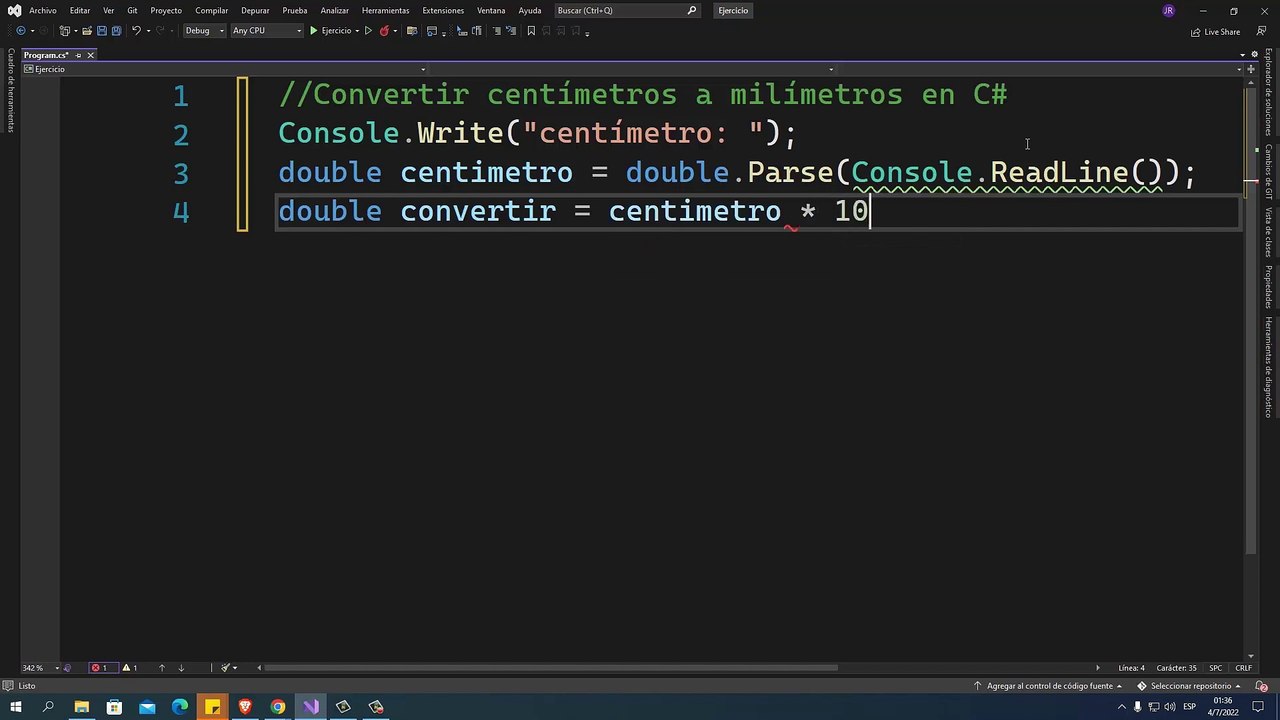This screenshot has height=720, width=1280.
Task: Open File Explorer from the taskbar
Action: (x=81, y=707)
